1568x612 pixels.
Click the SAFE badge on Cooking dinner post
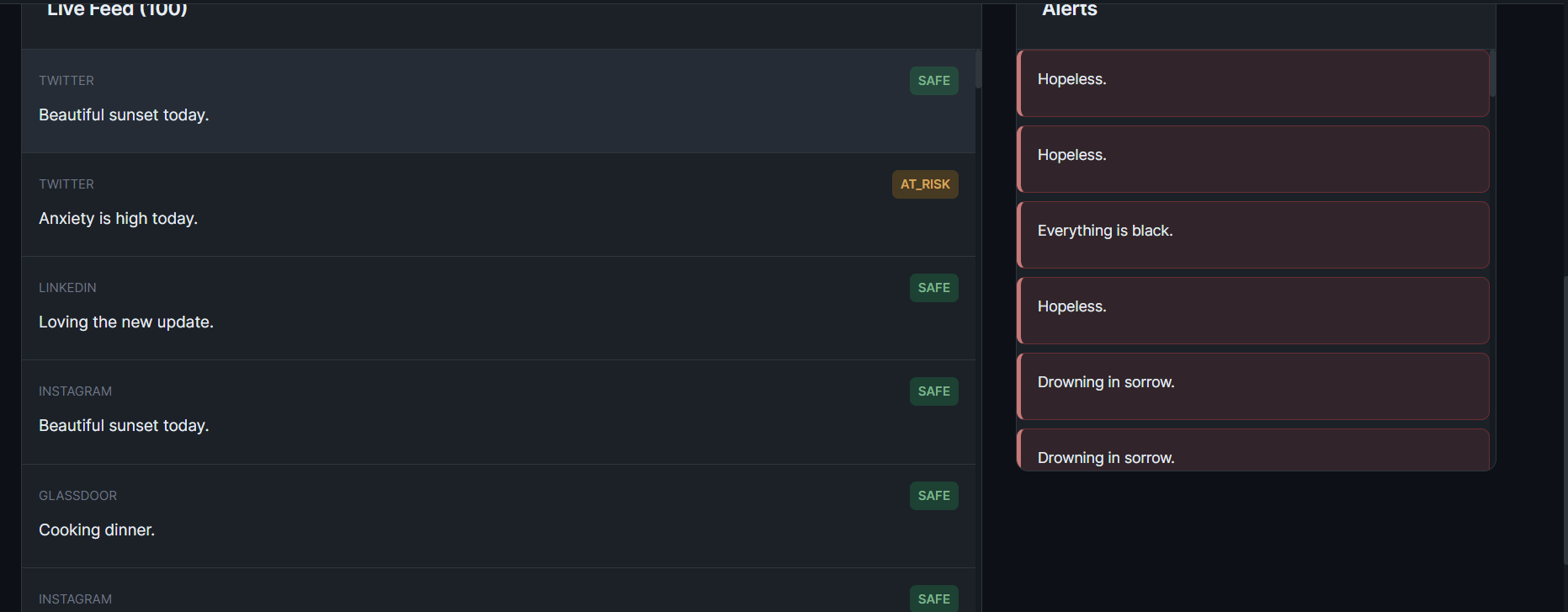(x=933, y=496)
